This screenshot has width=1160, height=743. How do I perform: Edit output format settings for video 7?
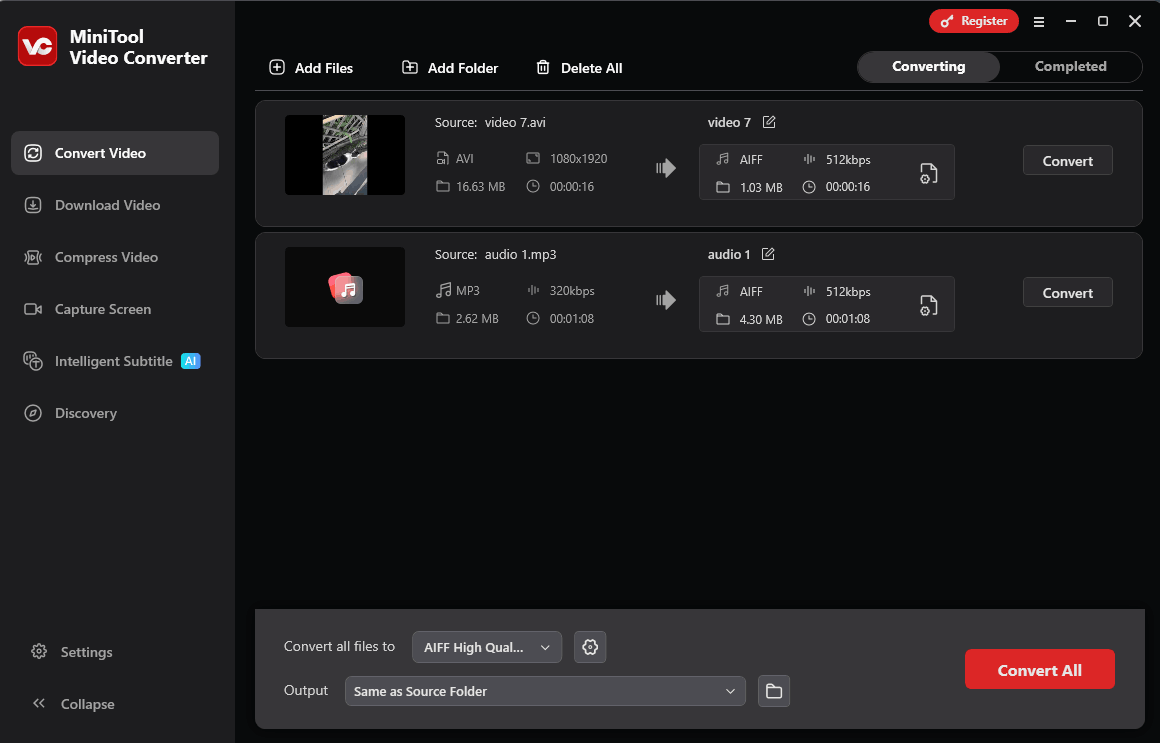[928, 172]
